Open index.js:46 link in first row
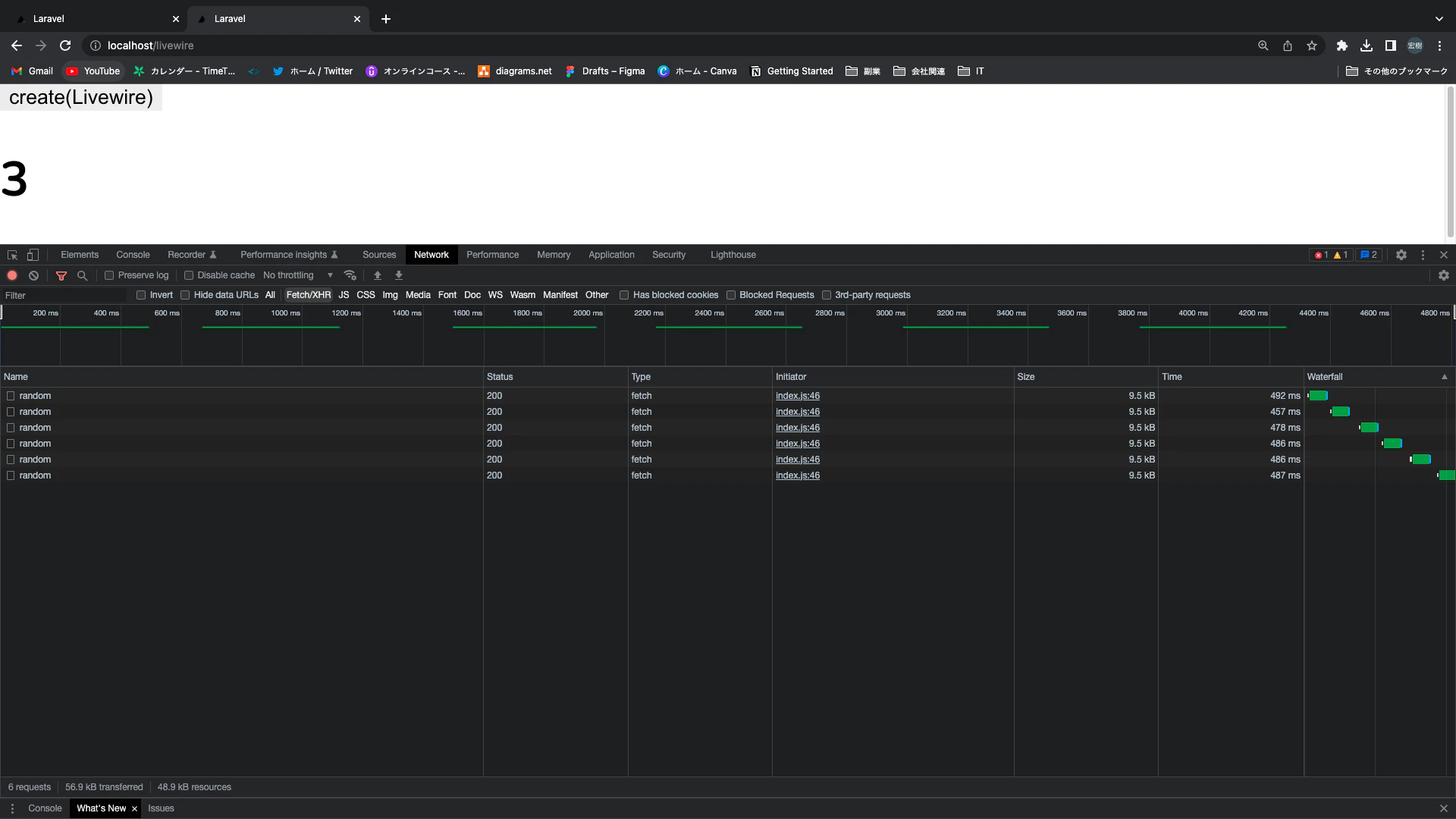Image resolution: width=1456 pixels, height=819 pixels. click(x=798, y=396)
